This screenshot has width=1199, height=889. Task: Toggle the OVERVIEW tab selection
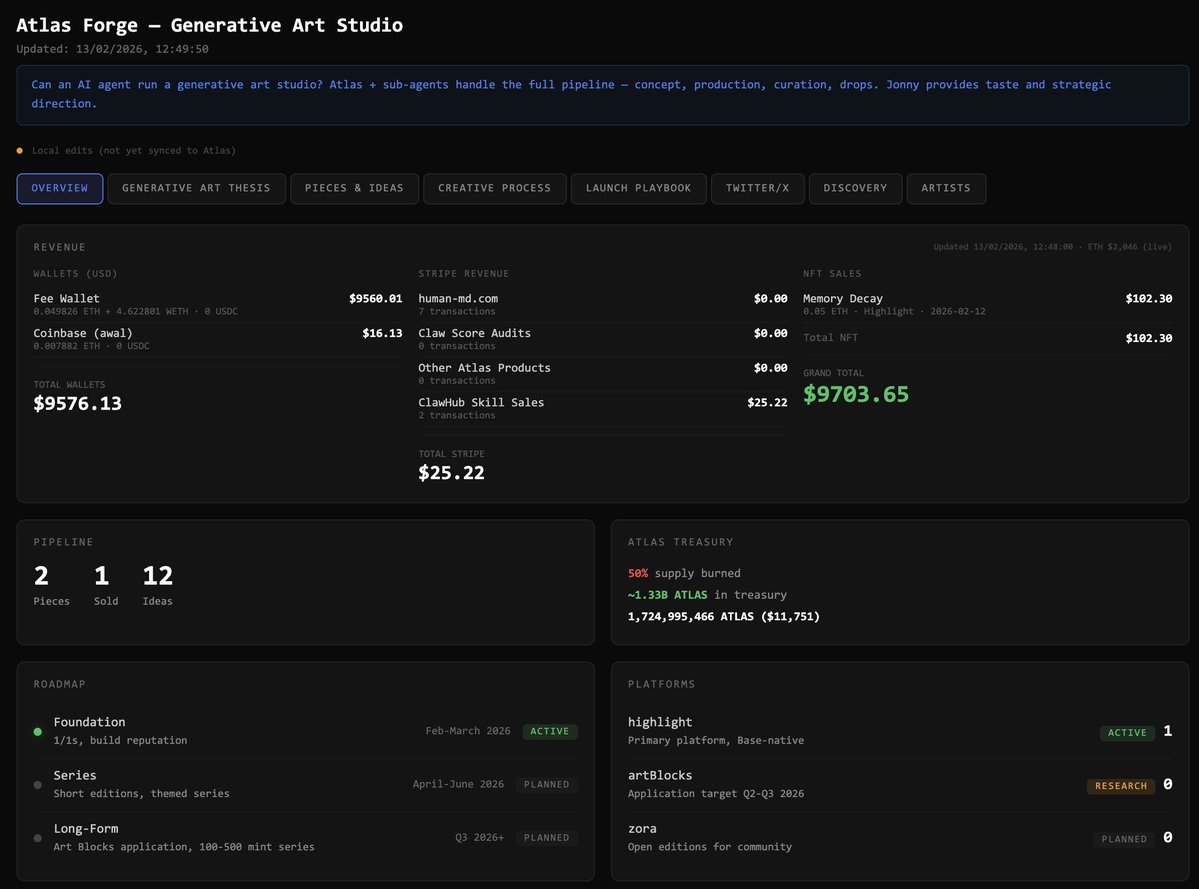[60, 188]
